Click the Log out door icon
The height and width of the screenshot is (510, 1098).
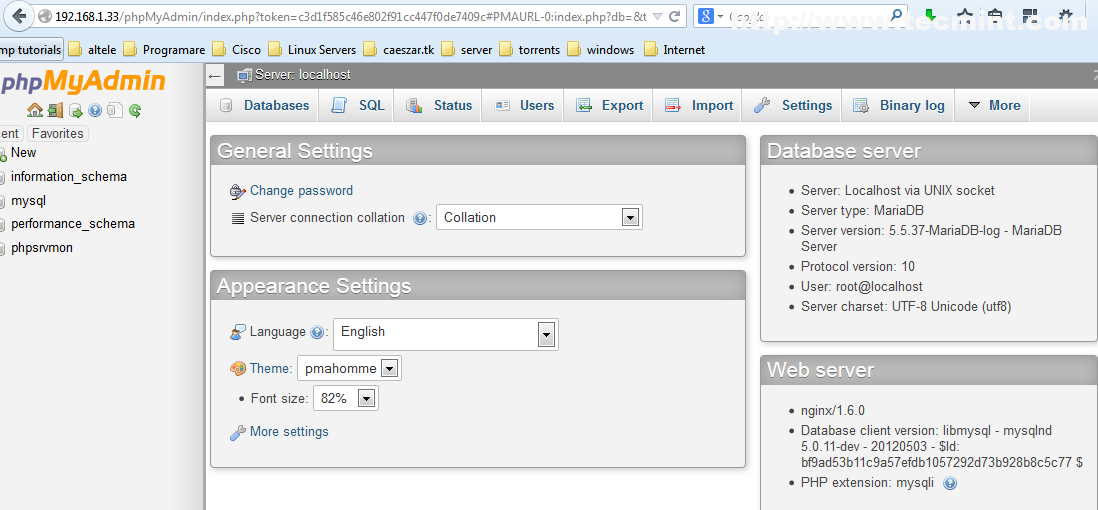pos(55,110)
